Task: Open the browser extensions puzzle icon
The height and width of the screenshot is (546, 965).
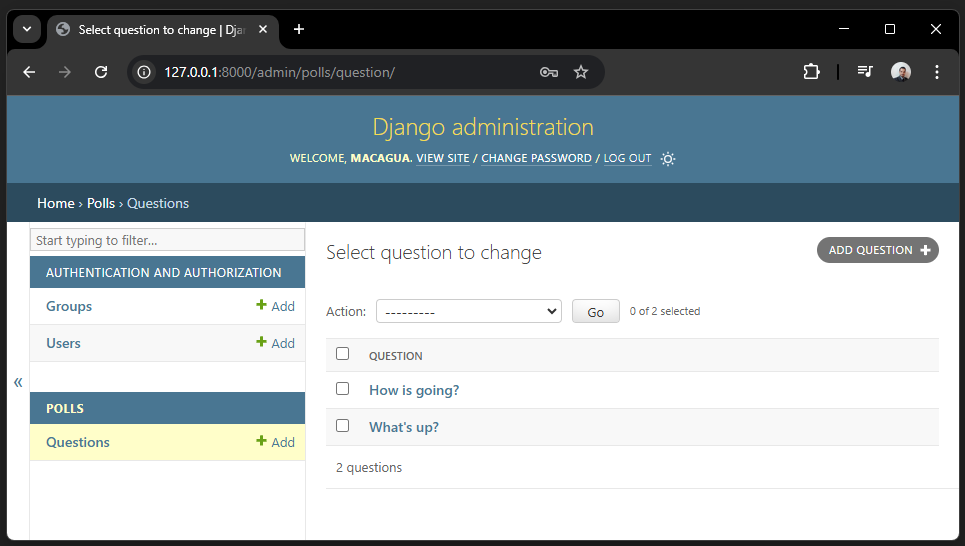Action: tap(811, 72)
